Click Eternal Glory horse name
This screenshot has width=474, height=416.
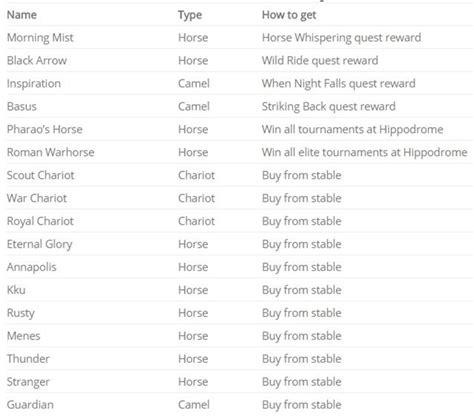39,244
